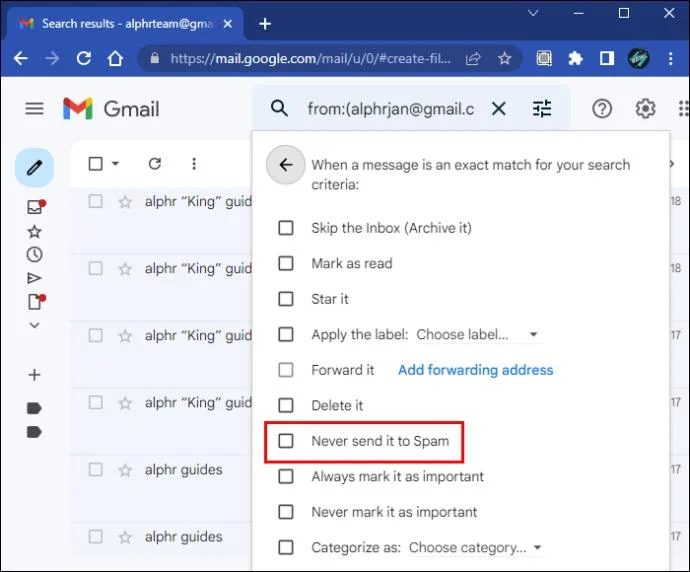Reload the page in the browser
This screenshot has width=690, height=572.
click(x=84, y=58)
